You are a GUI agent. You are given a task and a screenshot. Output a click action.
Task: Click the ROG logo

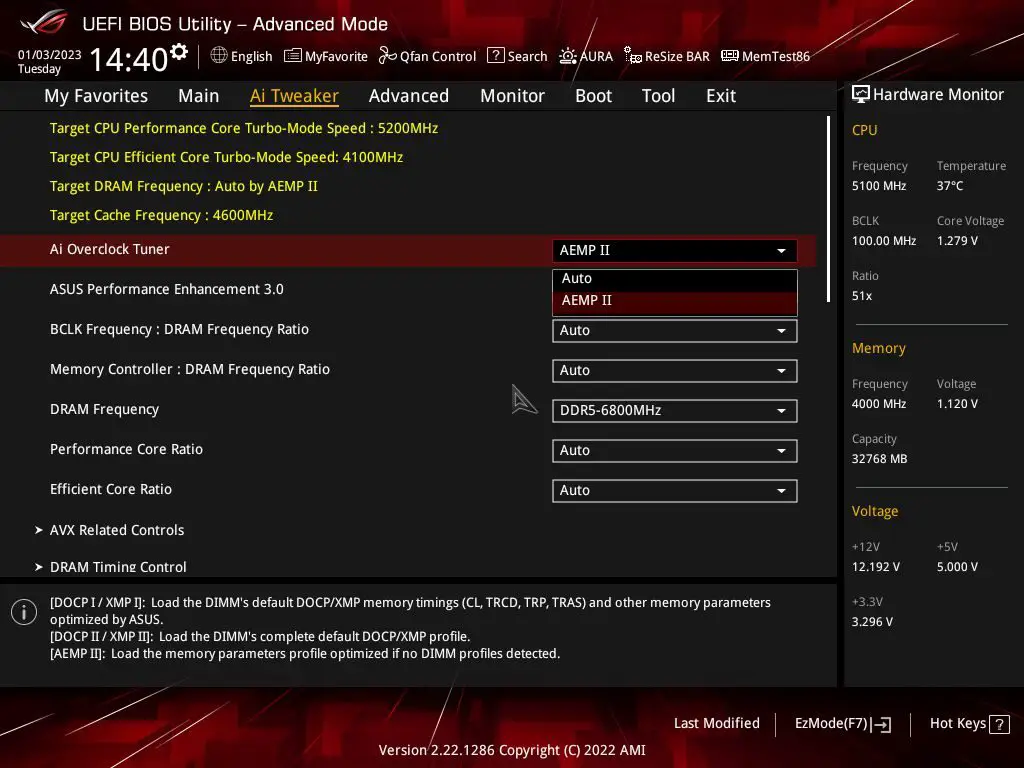pos(44,22)
